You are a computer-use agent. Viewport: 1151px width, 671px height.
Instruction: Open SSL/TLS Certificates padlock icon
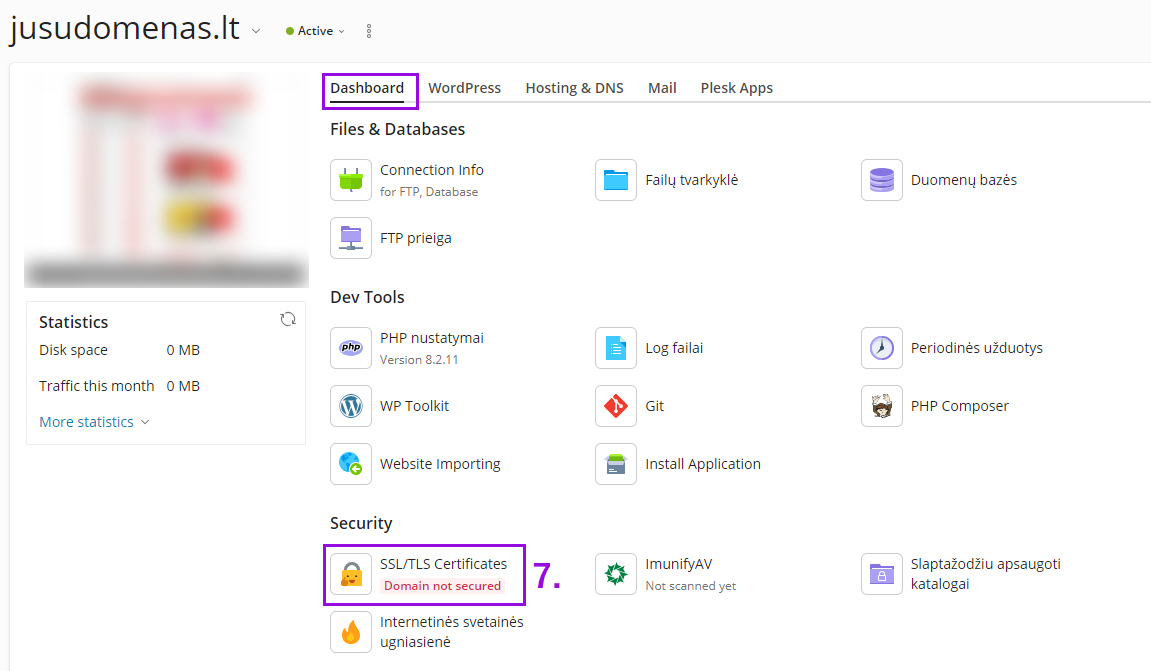click(x=351, y=574)
